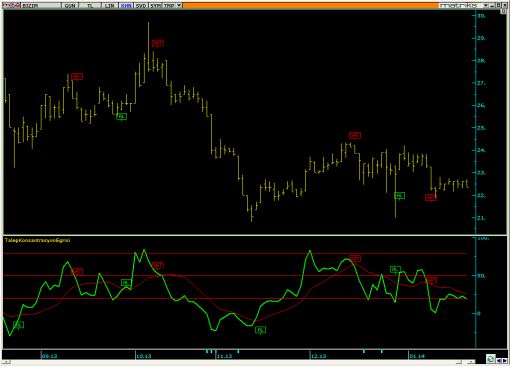Click red SAT signal near the 24.5 price level

click(355, 135)
